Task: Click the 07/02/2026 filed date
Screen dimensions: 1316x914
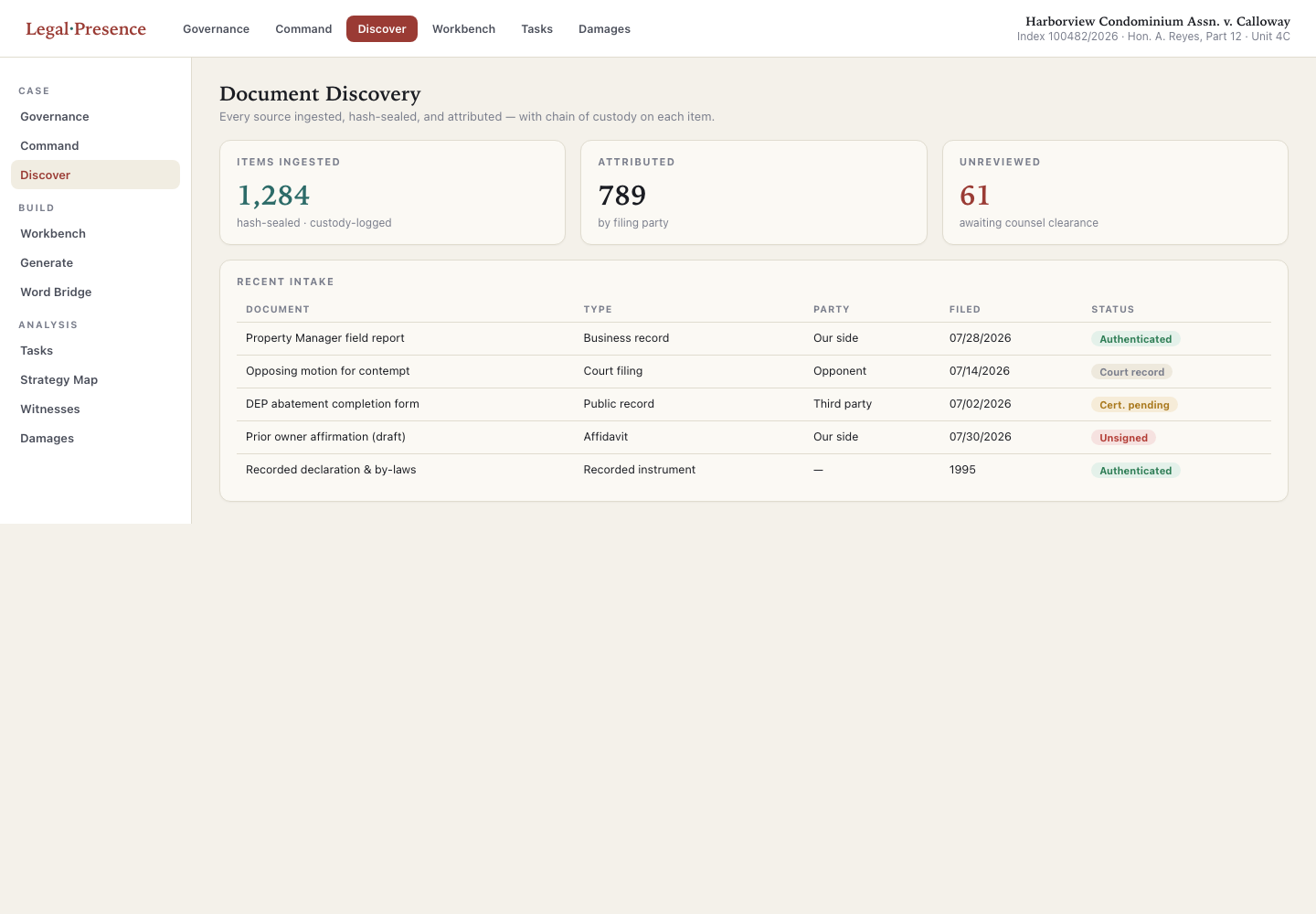Action: pos(980,404)
